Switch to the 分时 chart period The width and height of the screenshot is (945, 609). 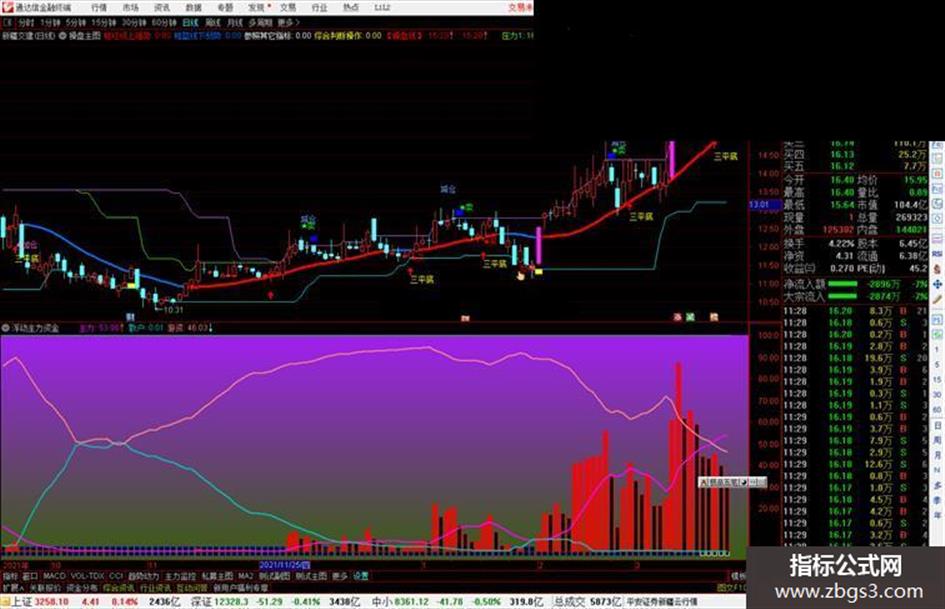25,22
